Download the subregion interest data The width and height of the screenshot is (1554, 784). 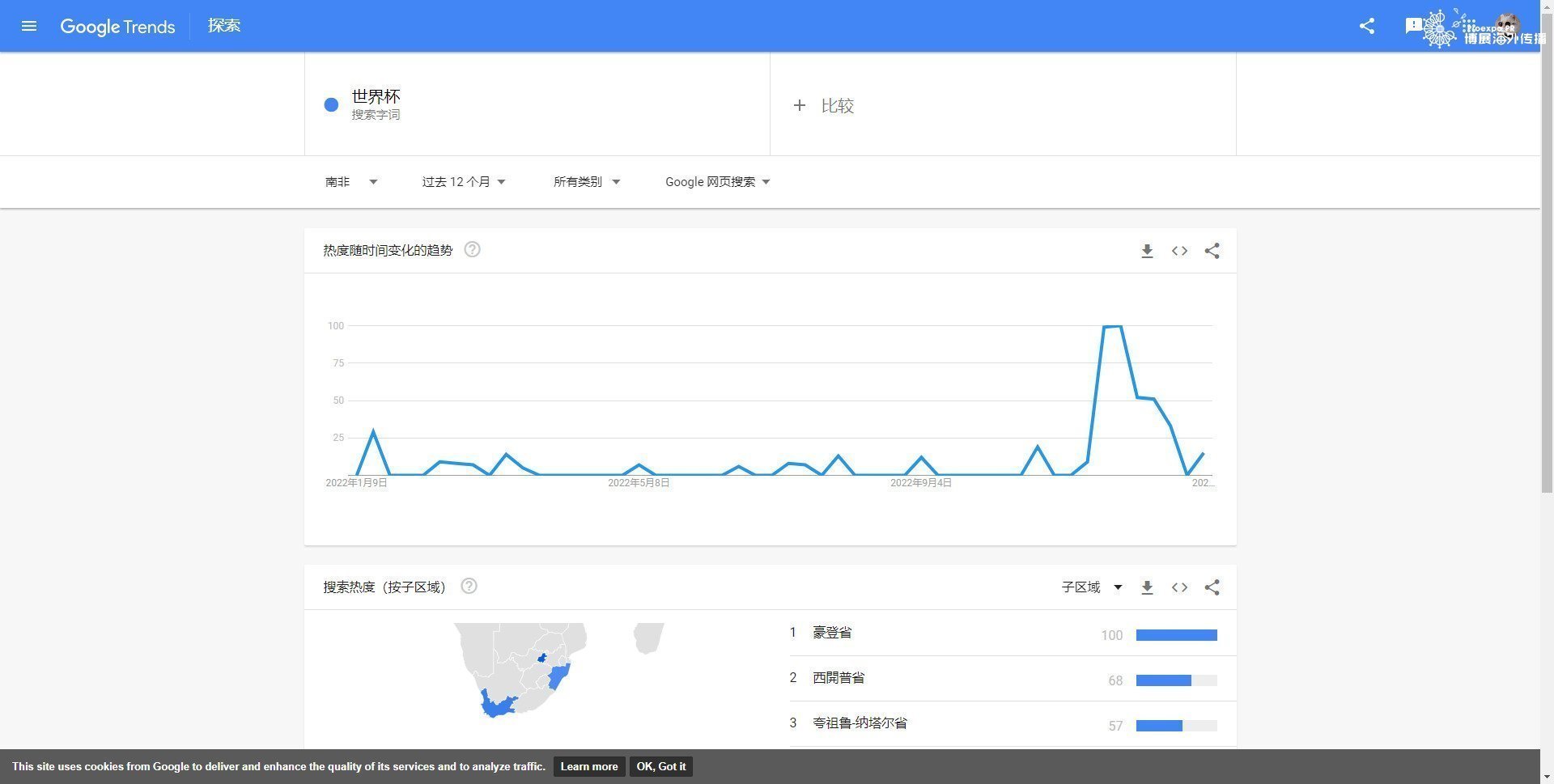click(x=1147, y=587)
